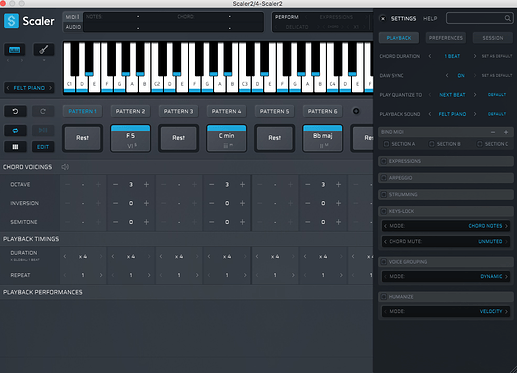Select the Section B radio button
Image resolution: width=517 pixels, height=373 pixels.
coord(432,144)
